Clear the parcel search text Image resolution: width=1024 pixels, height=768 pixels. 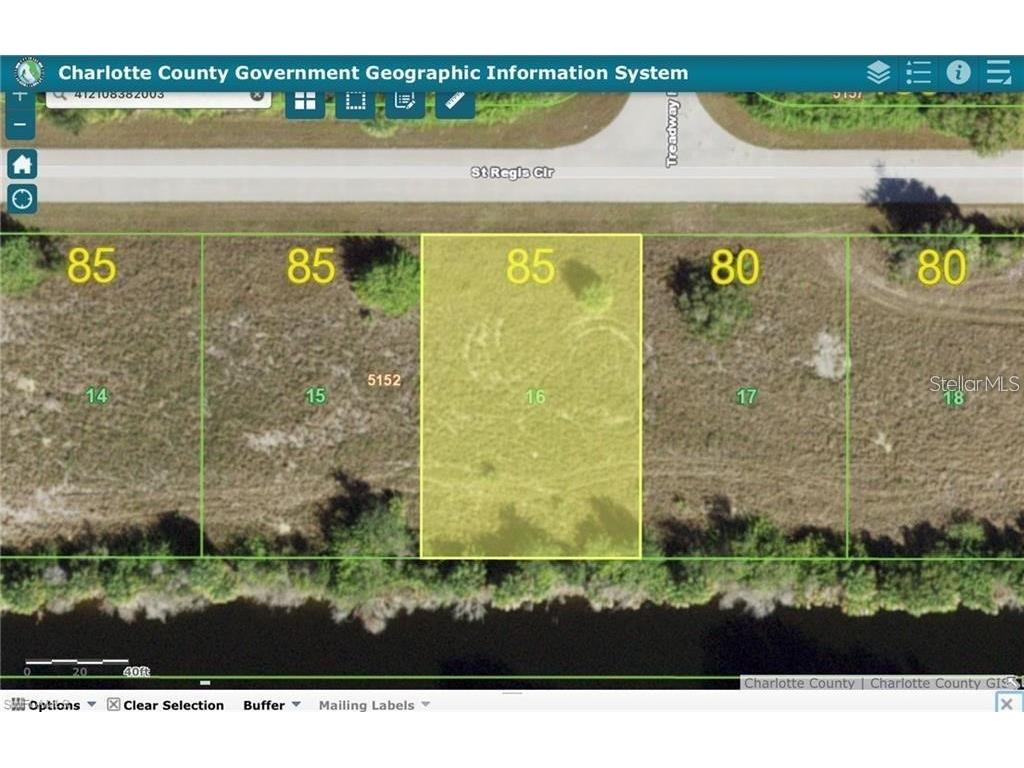tap(257, 96)
